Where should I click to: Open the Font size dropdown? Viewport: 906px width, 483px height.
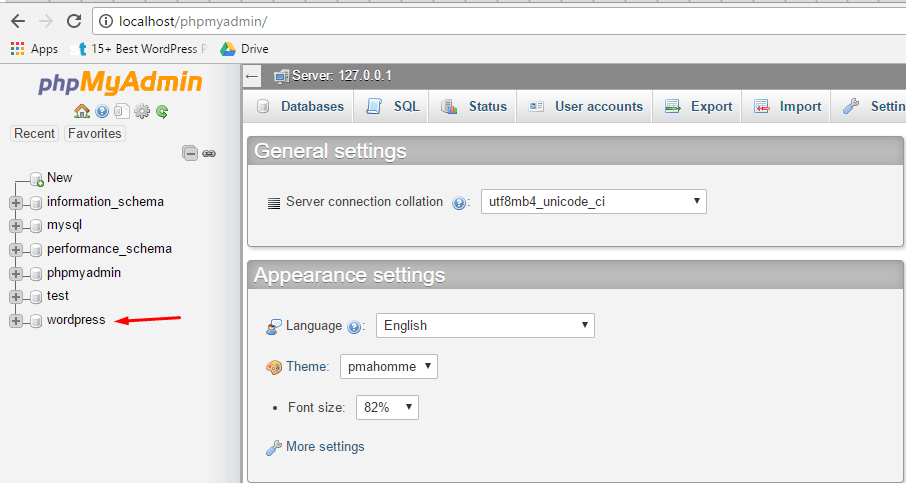click(x=387, y=407)
